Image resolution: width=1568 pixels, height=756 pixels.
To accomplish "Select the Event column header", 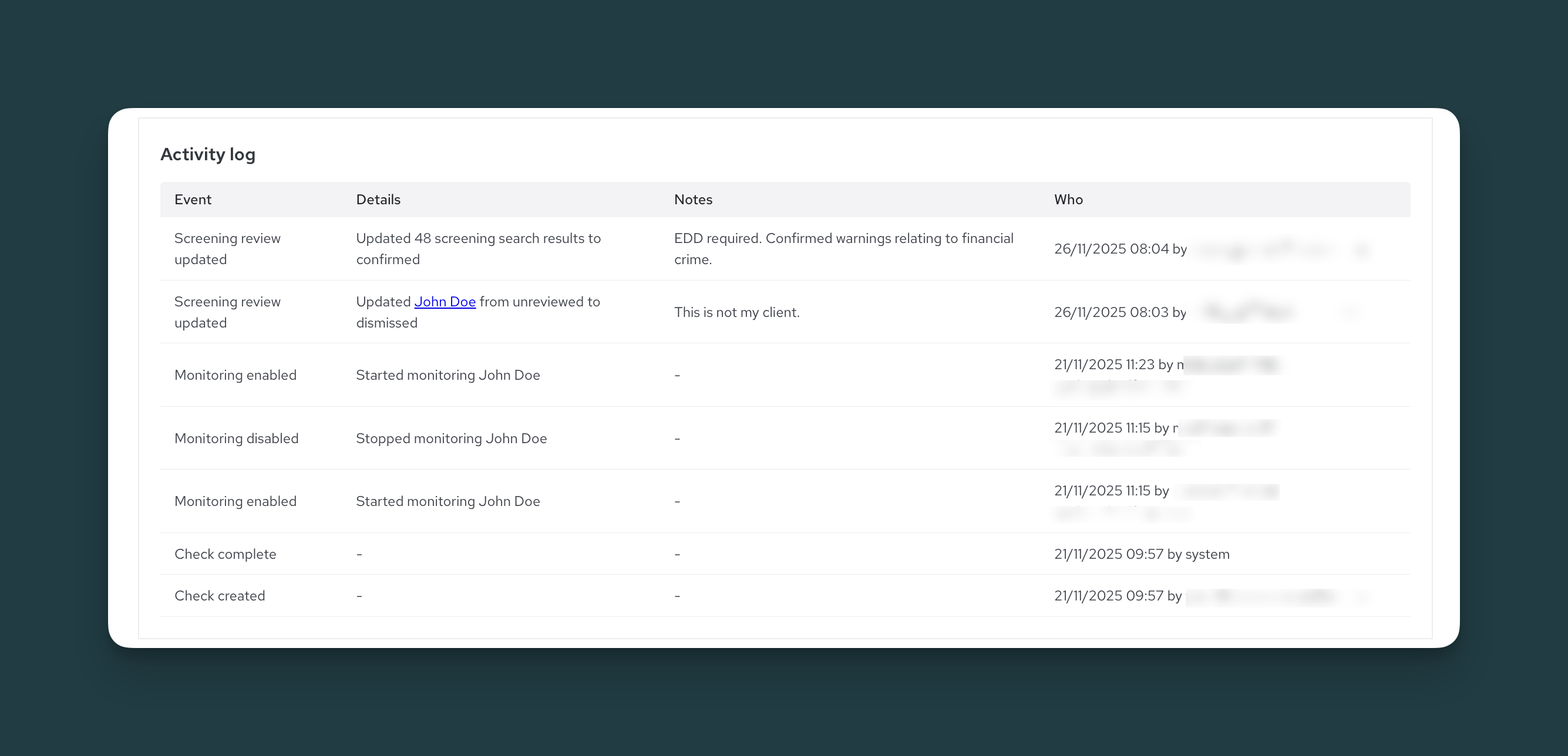I will [x=193, y=200].
